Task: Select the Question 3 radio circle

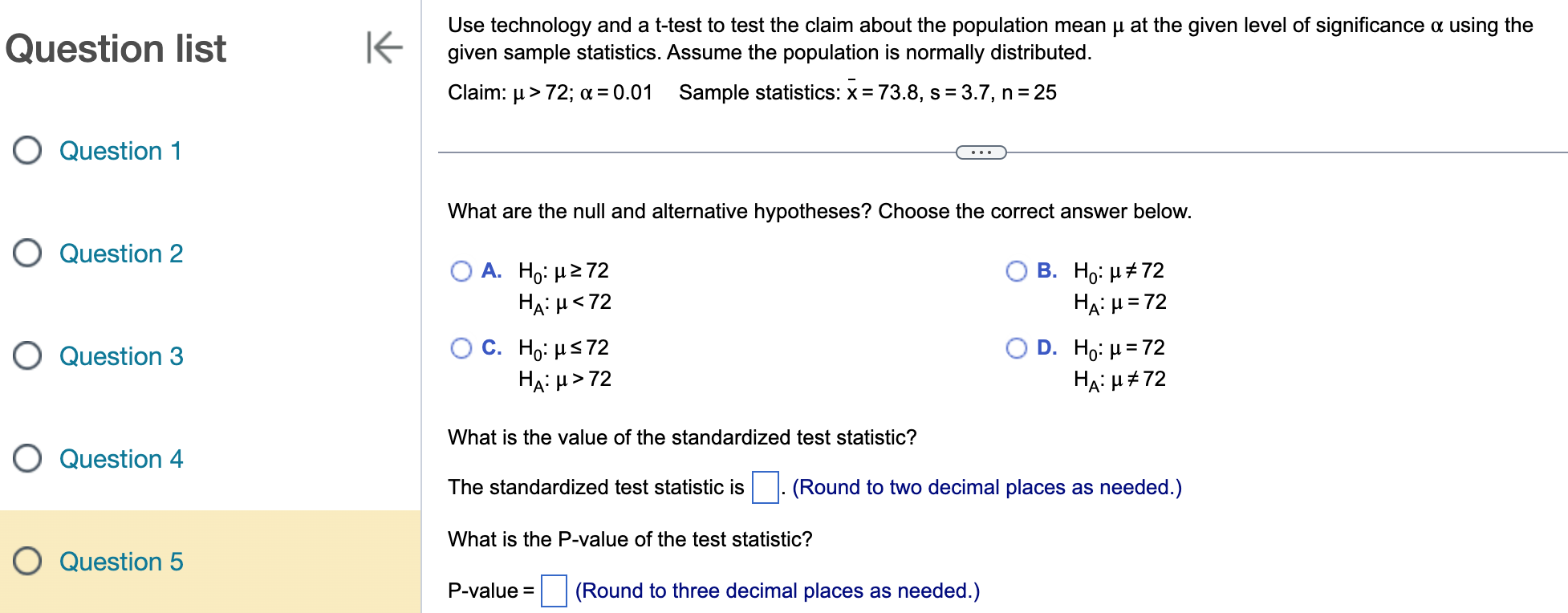Action: (26, 355)
